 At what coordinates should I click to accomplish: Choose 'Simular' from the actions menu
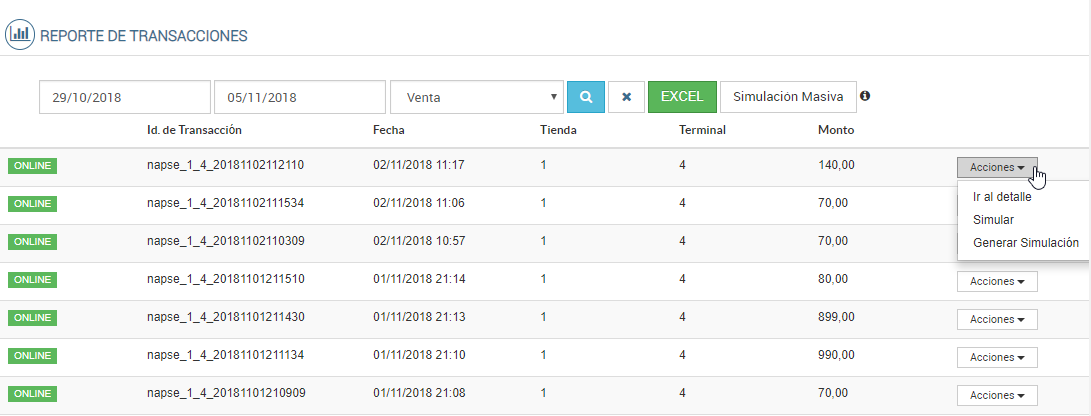click(x=993, y=219)
